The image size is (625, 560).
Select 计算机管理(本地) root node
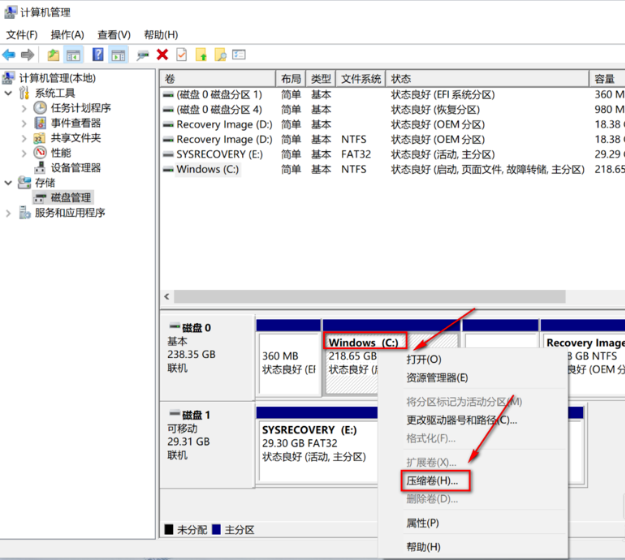tap(57, 78)
